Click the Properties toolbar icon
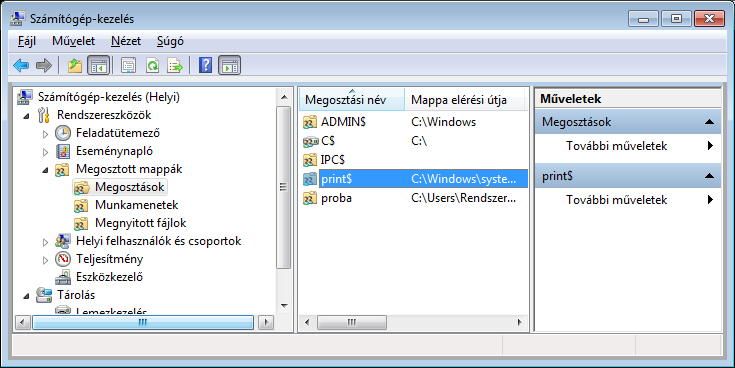 (x=128, y=65)
